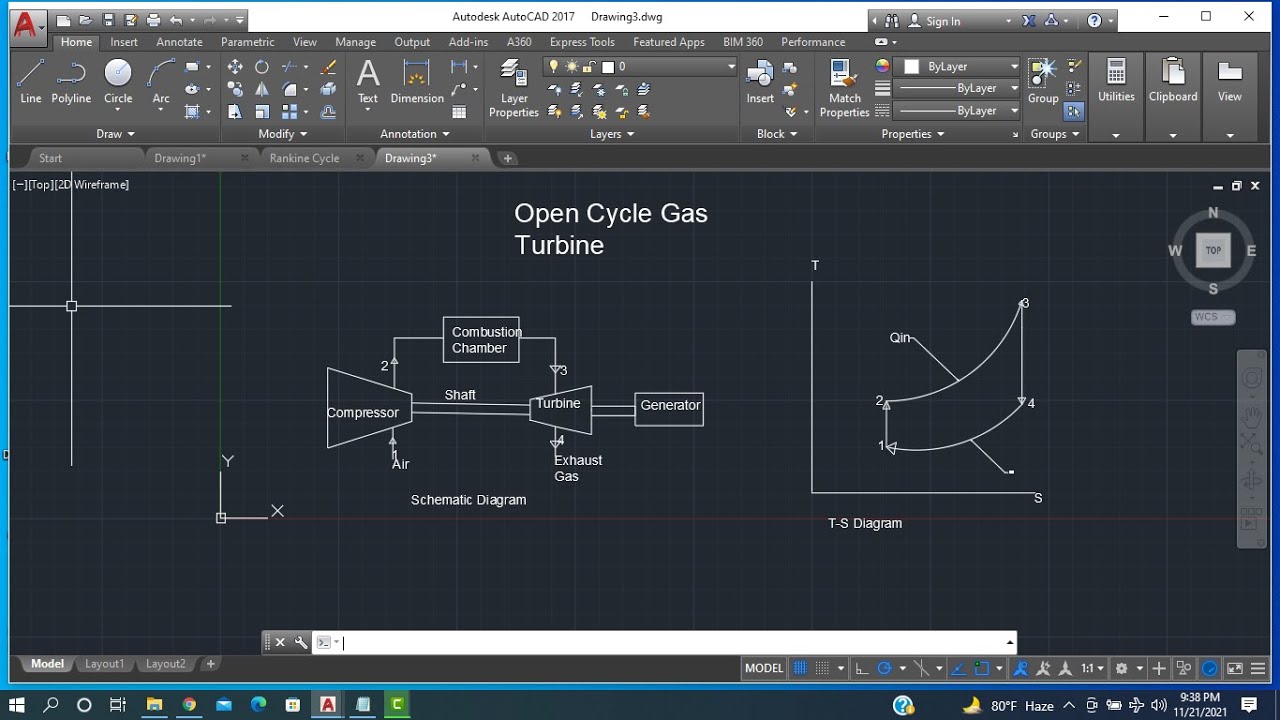
Task: Switch to Rankine Cycle drawing tab
Action: 304,158
